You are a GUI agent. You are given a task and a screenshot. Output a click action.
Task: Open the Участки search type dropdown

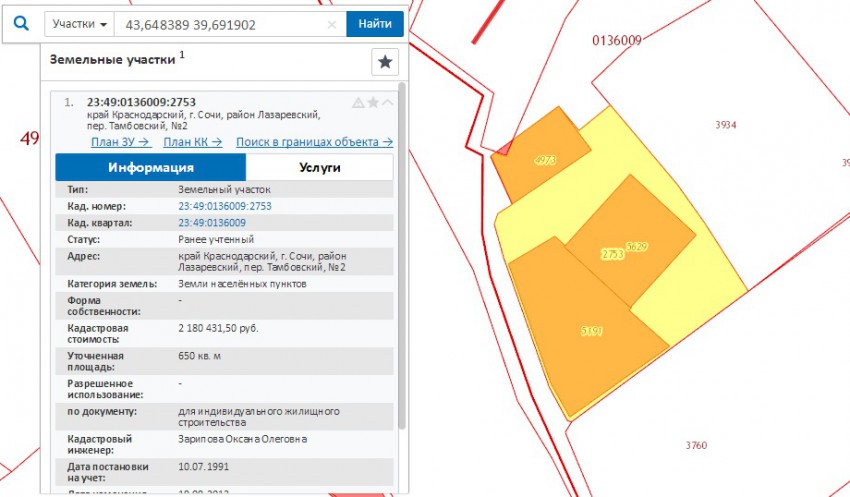point(80,25)
